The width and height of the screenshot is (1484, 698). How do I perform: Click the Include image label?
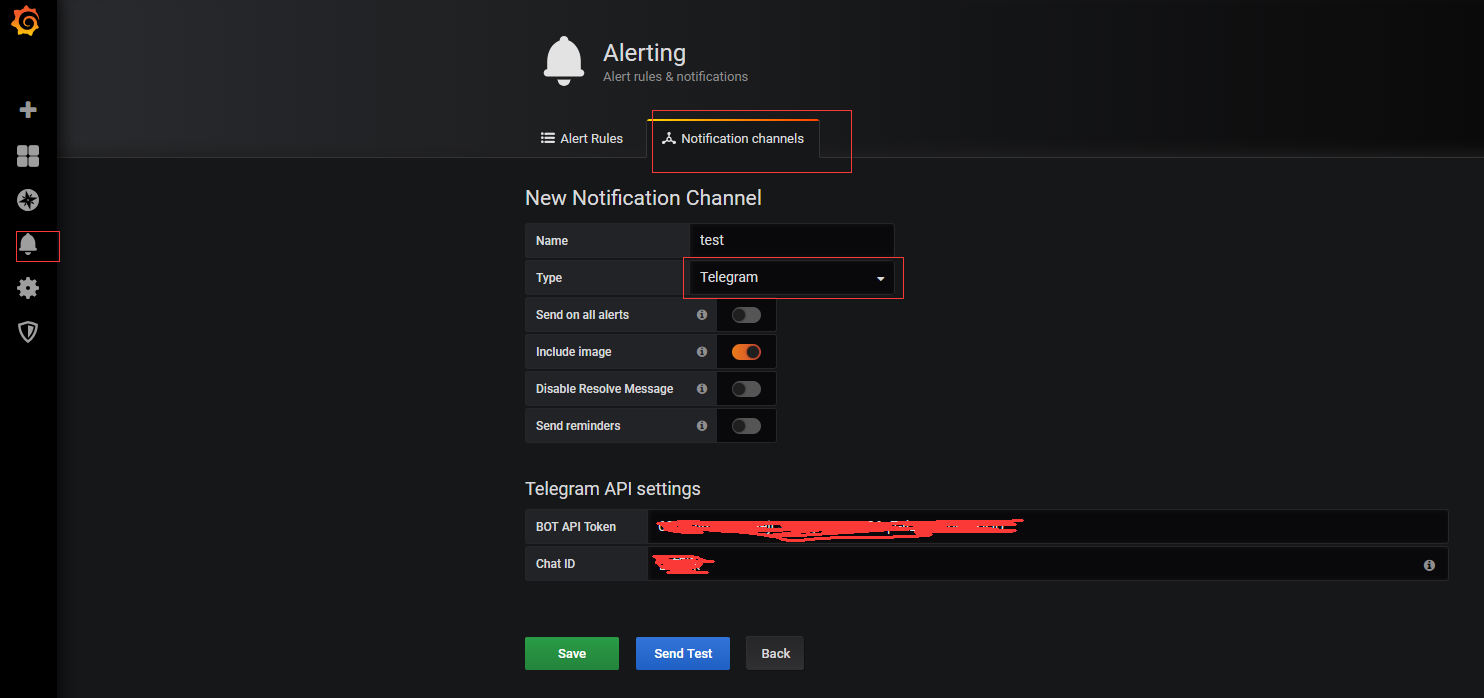point(574,352)
